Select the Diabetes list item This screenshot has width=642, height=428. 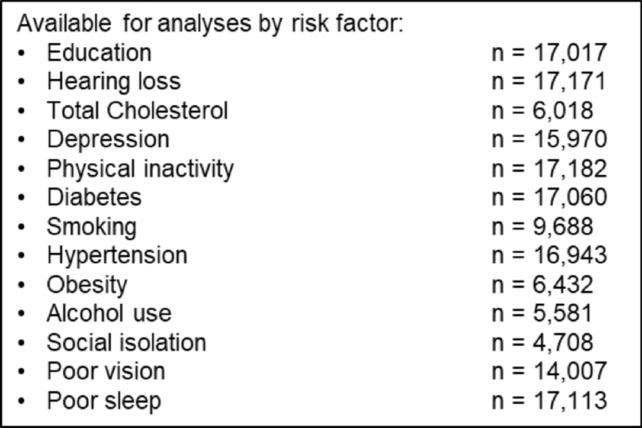[x=94, y=197]
